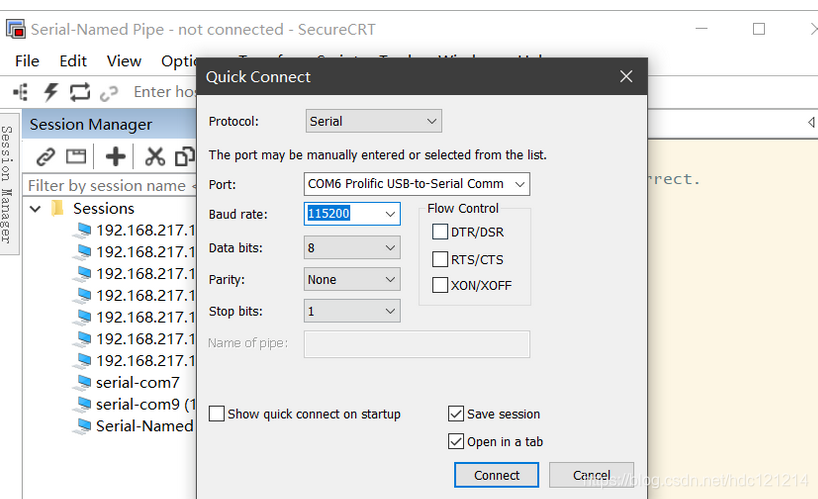
Task: Click the serial-com9 session icon
Action: click(x=83, y=404)
